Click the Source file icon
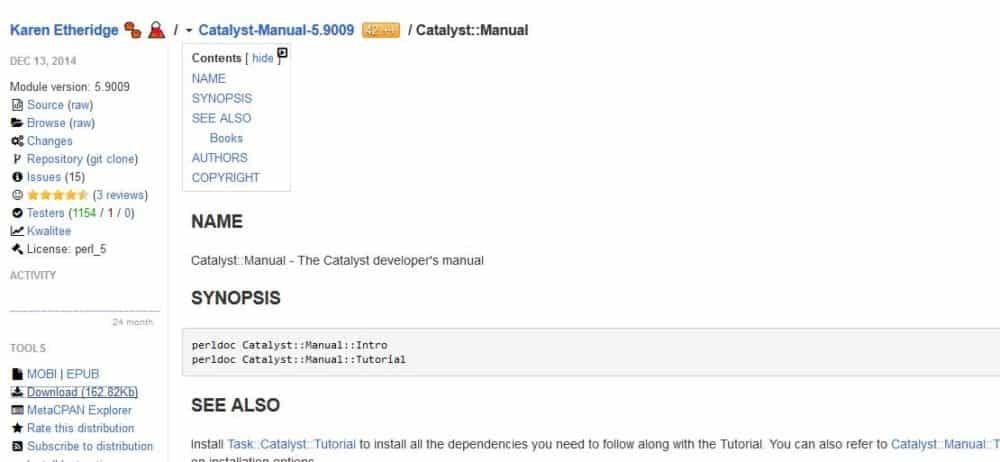 17,105
